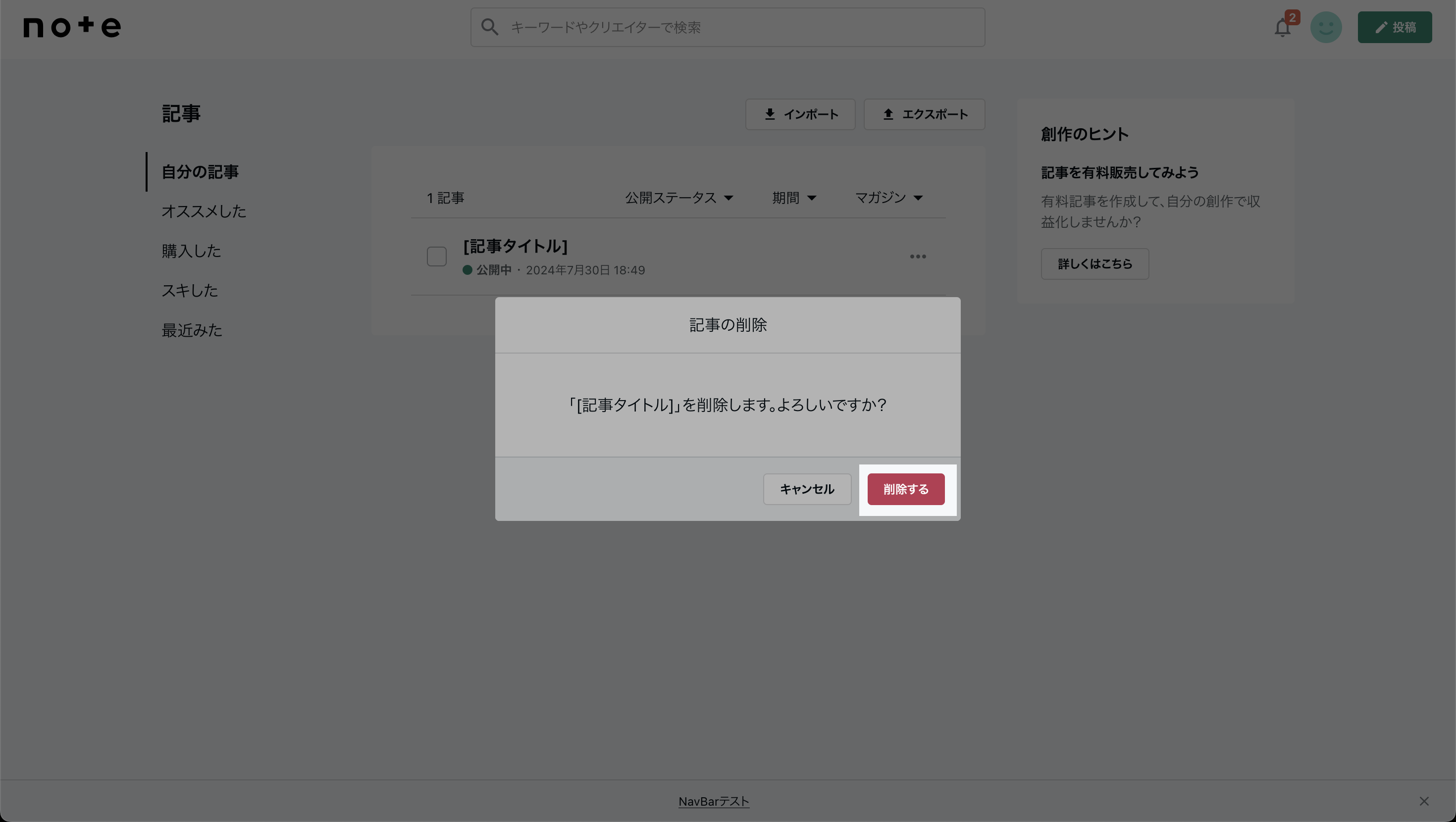Close the bottom NavBar banner
This screenshot has height=822, width=1456.
[1424, 801]
